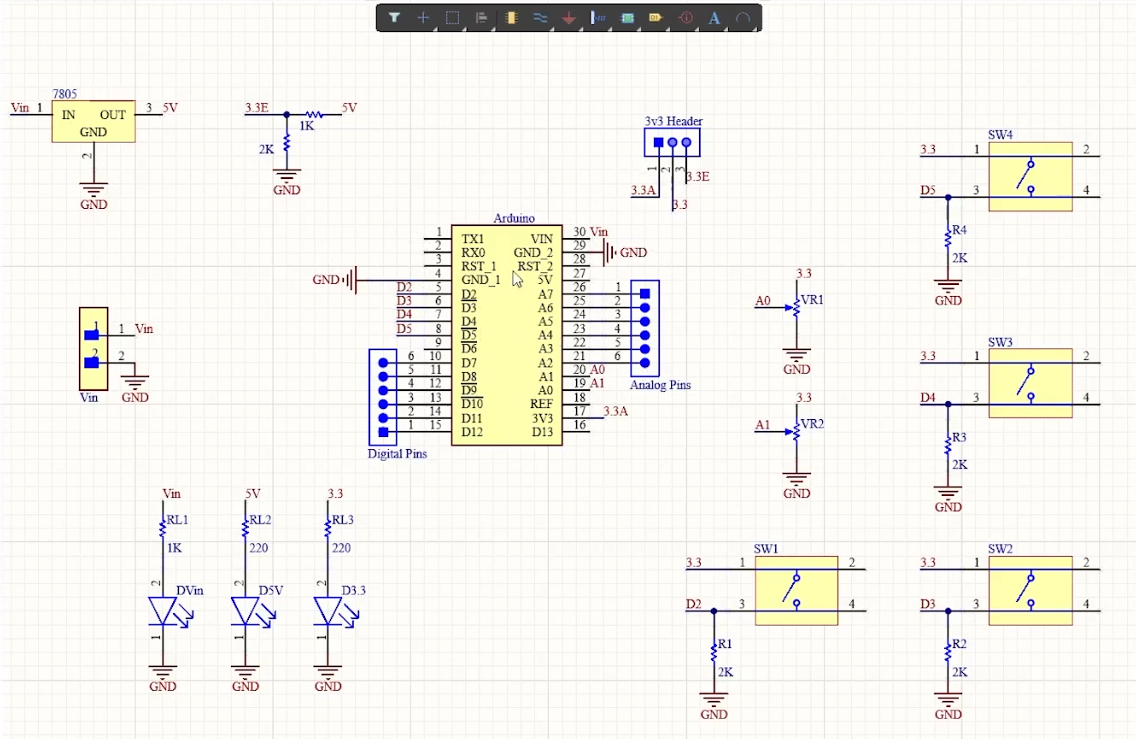Screen dimensions: 1136x739
Task: Click the green IC part placement icon
Action: [x=627, y=17]
